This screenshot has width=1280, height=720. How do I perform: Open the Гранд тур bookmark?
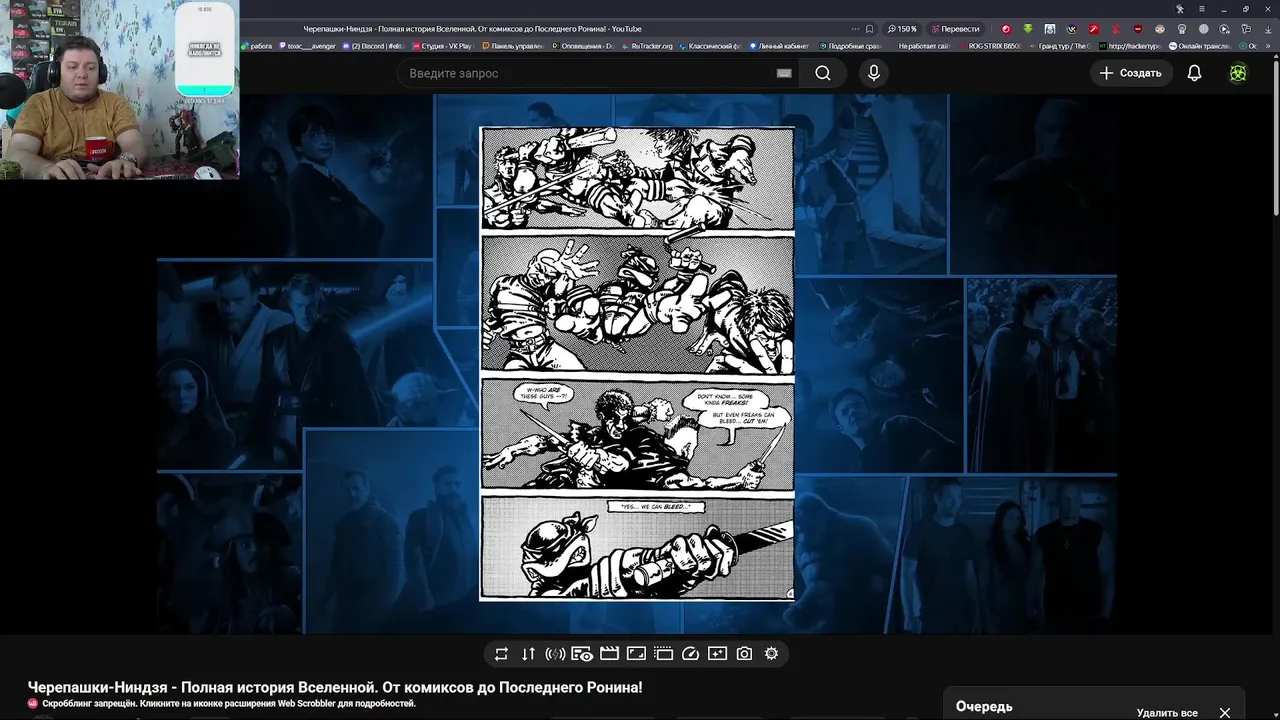point(1061,46)
